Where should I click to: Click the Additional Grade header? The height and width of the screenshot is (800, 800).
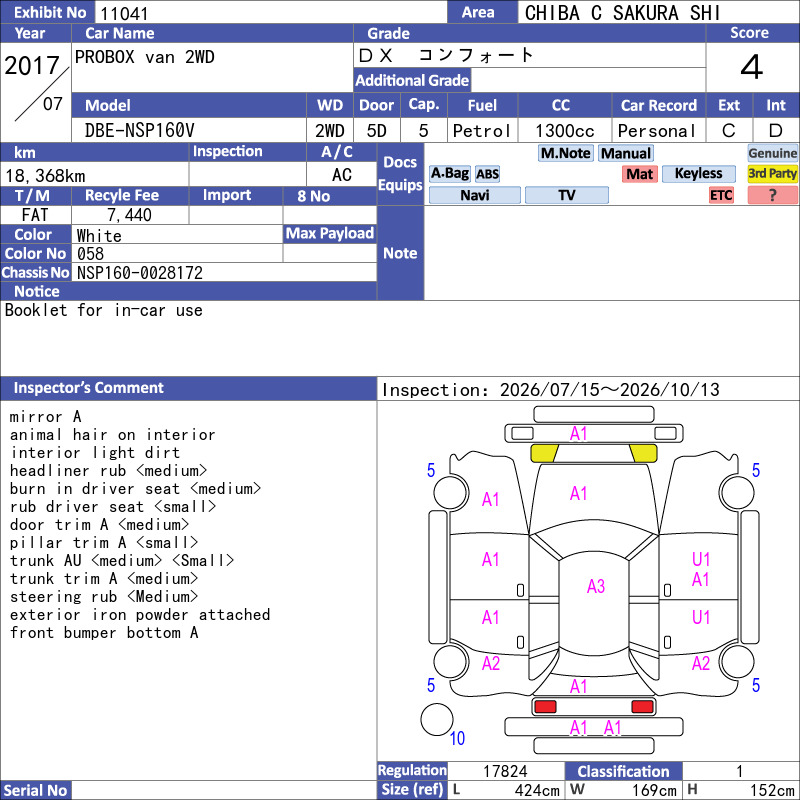point(412,80)
